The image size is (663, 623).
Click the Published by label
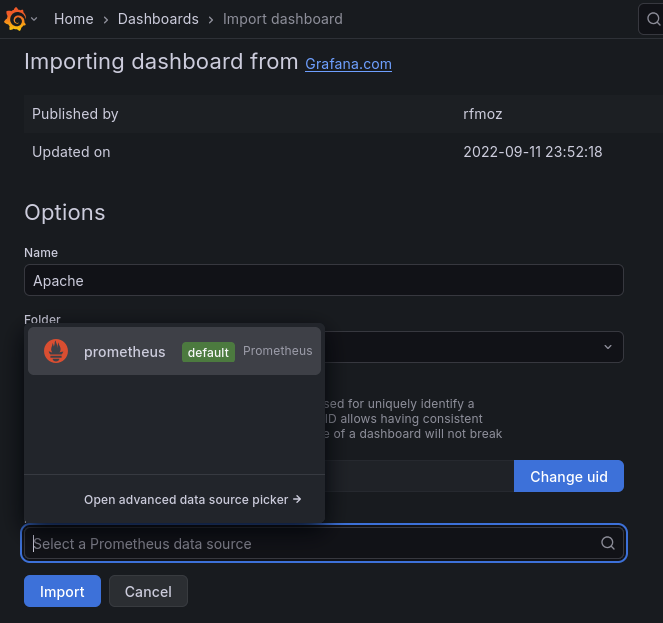[x=75, y=114]
